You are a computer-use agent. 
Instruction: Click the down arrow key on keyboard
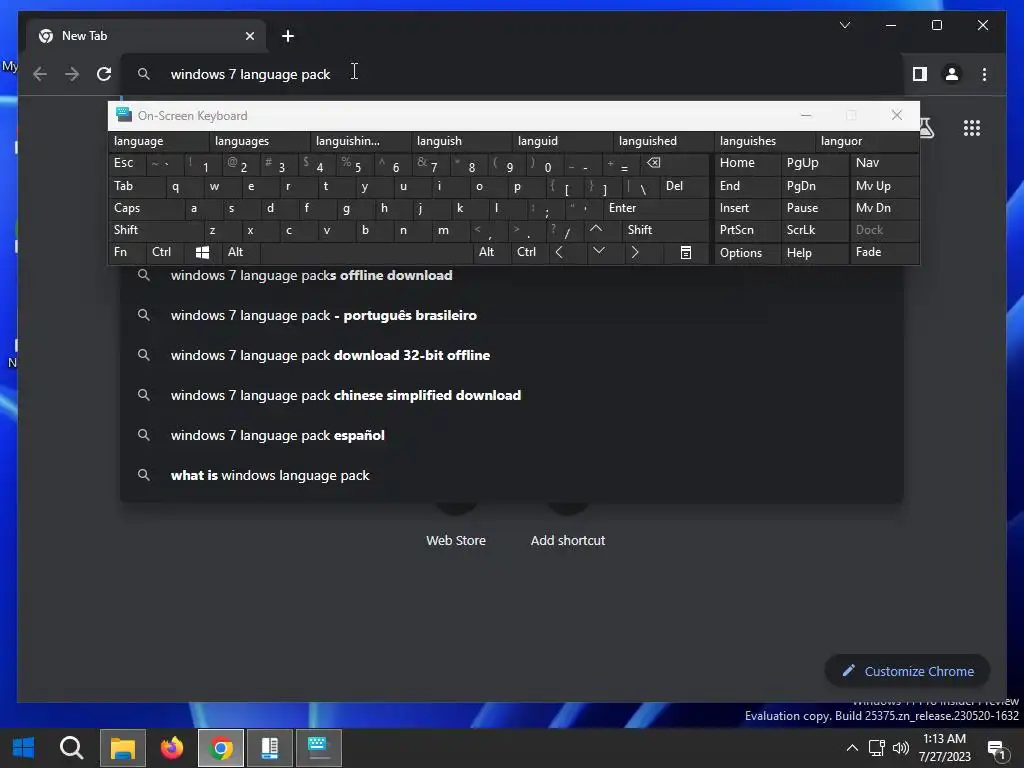coord(598,251)
